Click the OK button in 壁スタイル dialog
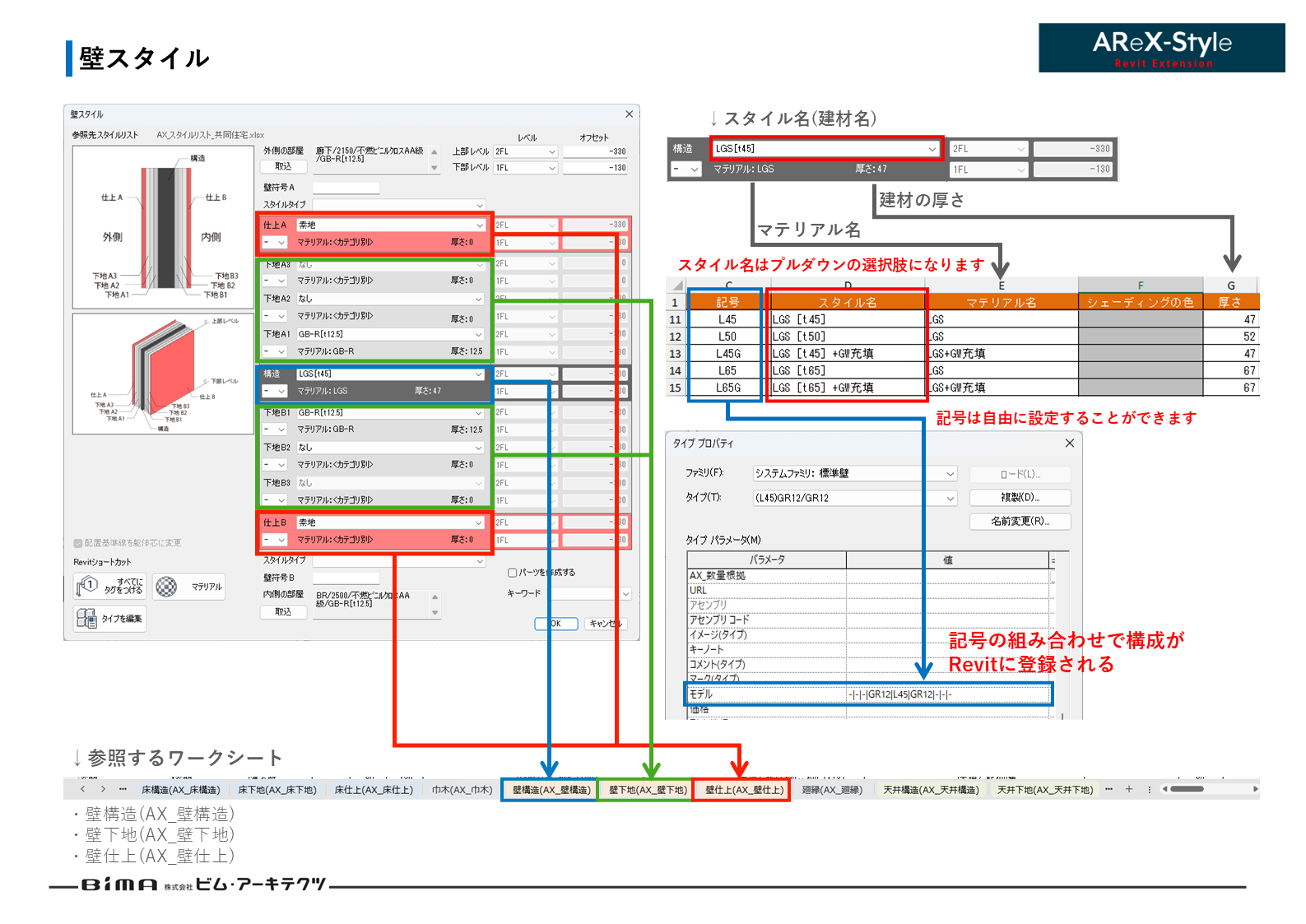The height and width of the screenshot is (924, 1306). [x=555, y=624]
